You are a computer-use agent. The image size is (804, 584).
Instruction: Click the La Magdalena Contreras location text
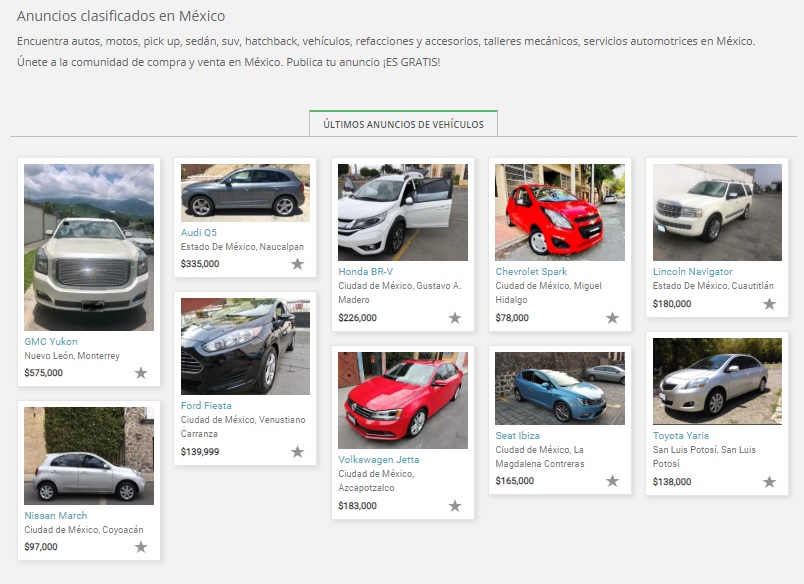539,457
